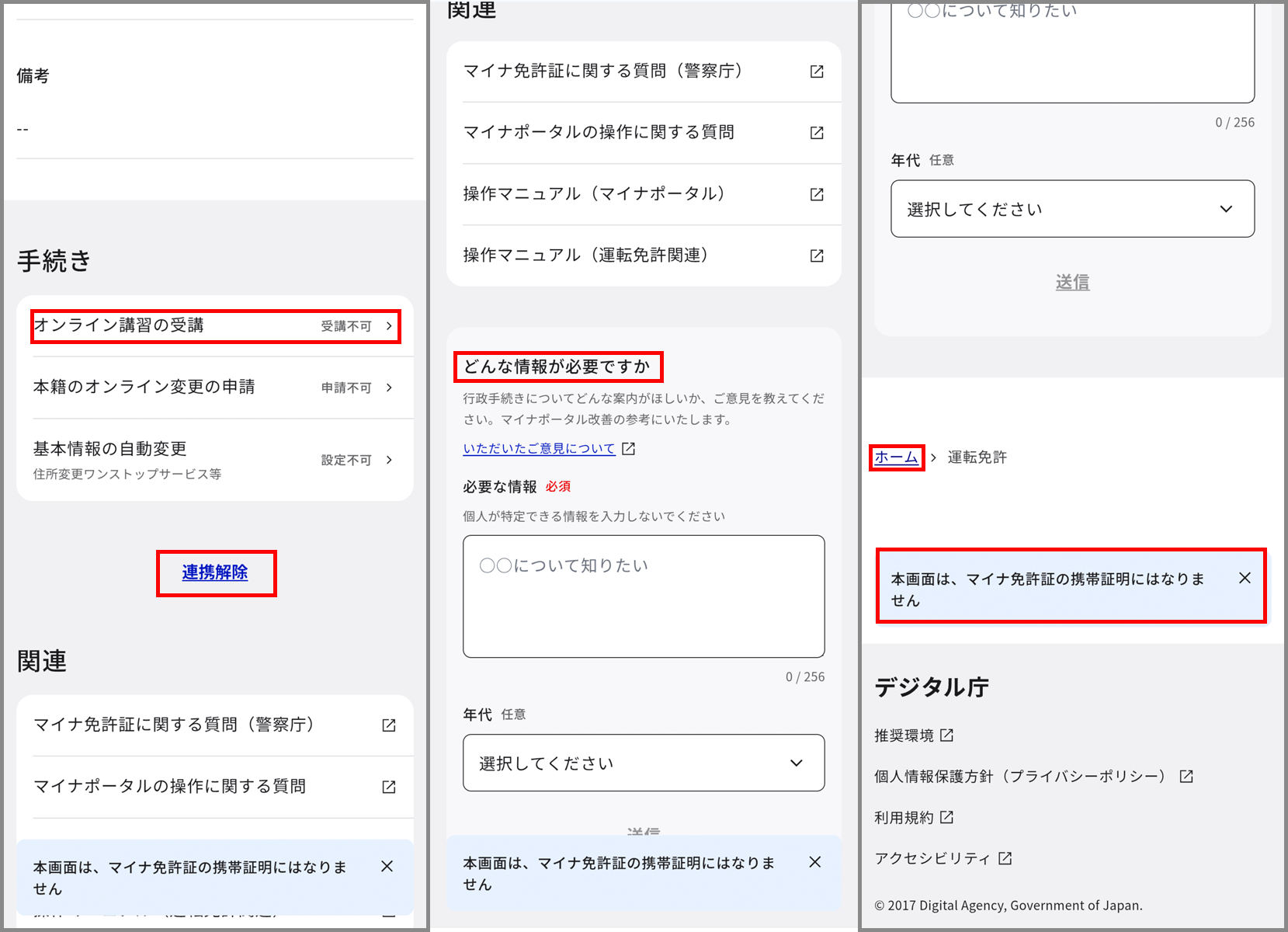
Task: Click the external icon next to 利用規約
Action: [946, 817]
